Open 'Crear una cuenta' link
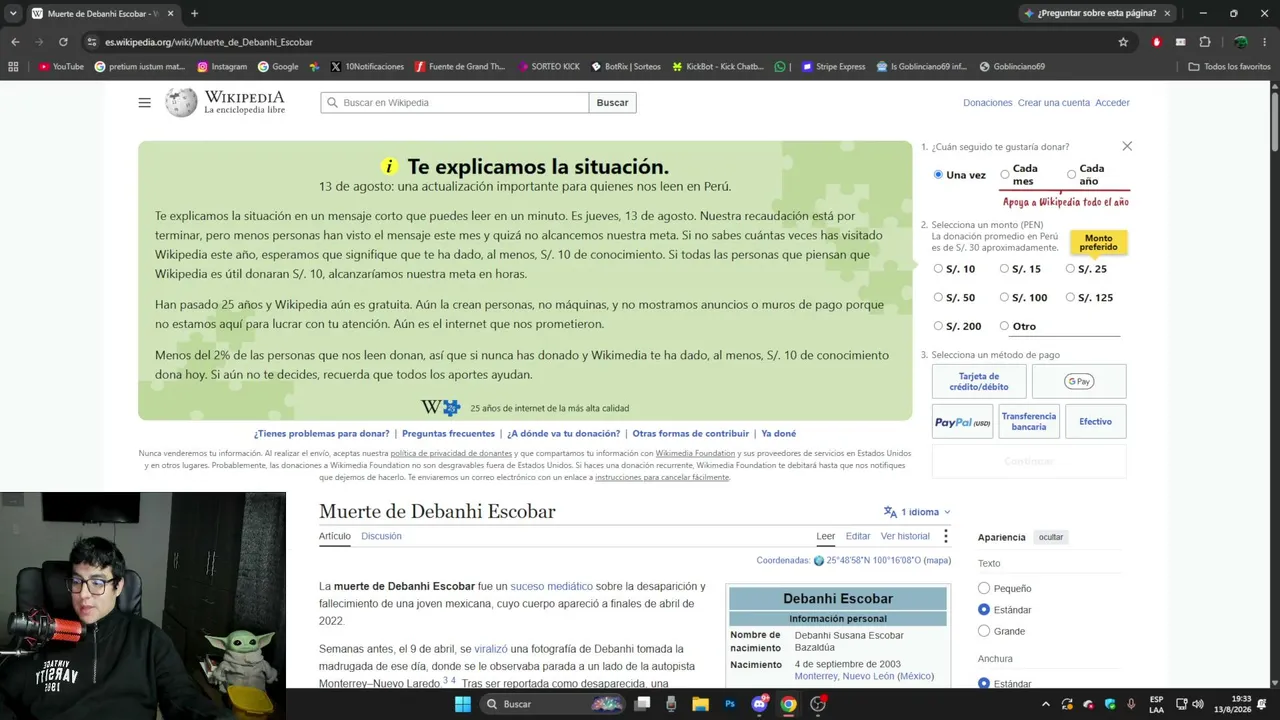The width and height of the screenshot is (1280, 720). (x=1054, y=103)
